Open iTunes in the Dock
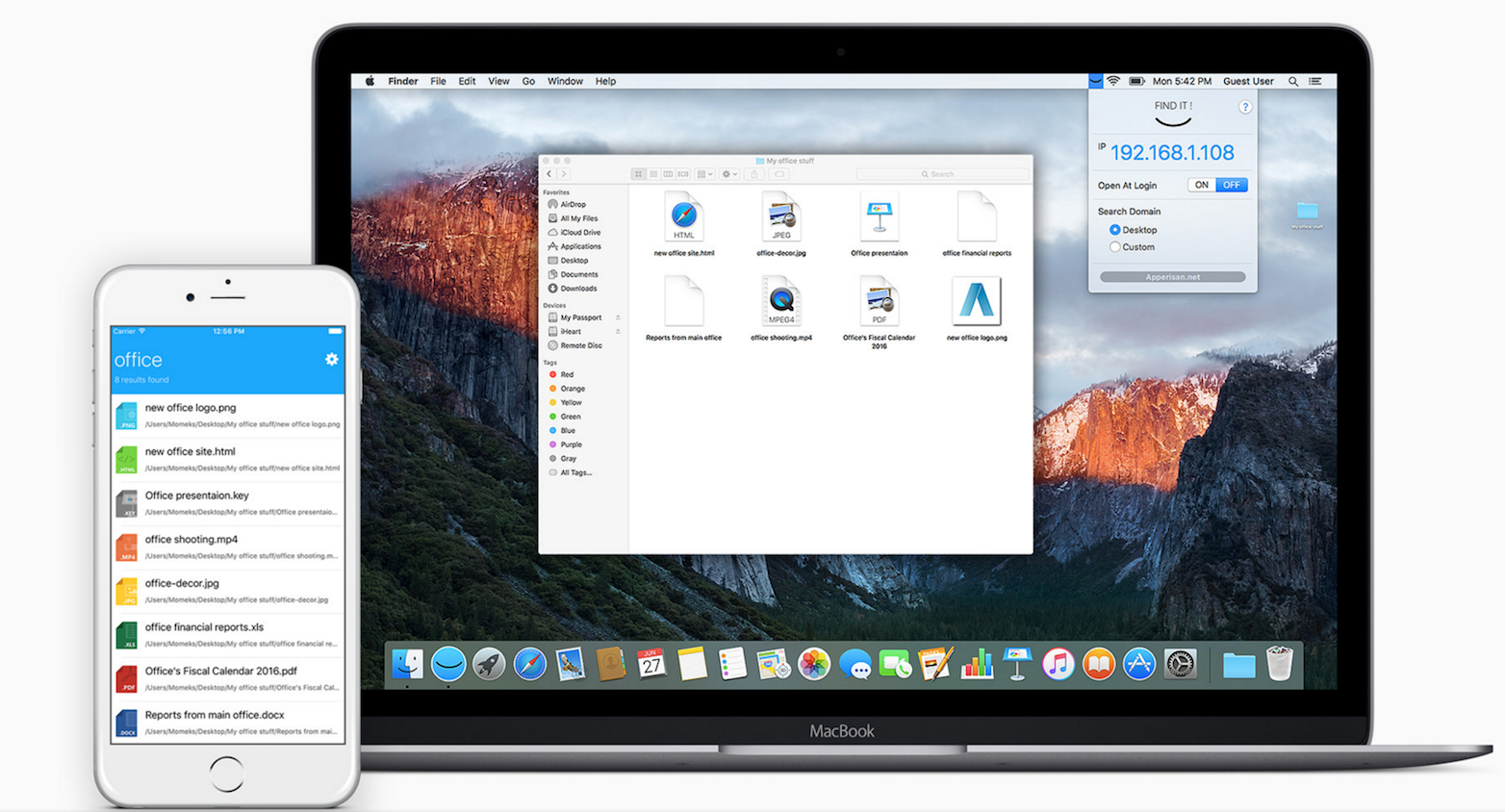This screenshot has height=812, width=1505. click(1058, 664)
